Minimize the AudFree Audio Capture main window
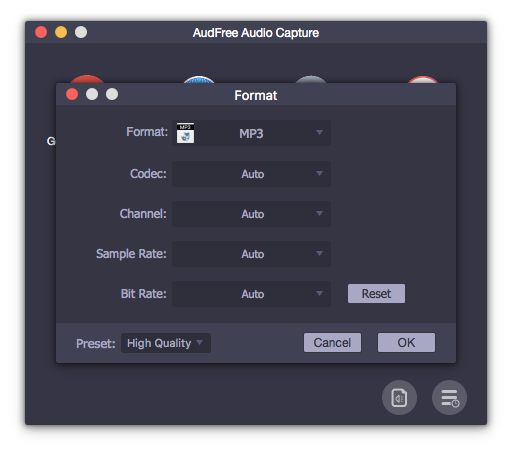 (61, 32)
